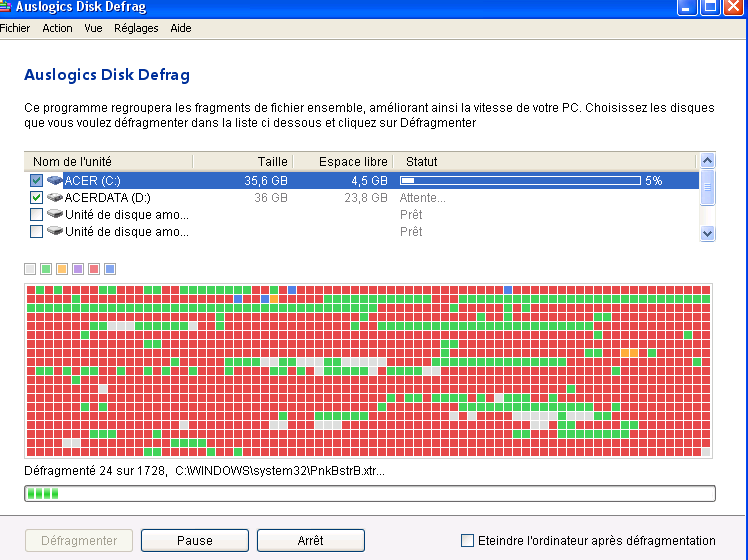Open the Aide menu

(181, 28)
